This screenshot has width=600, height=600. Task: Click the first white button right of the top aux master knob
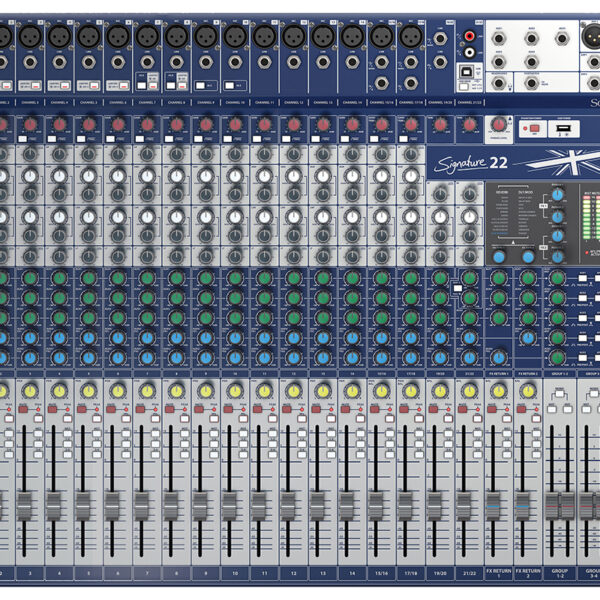click(582, 278)
